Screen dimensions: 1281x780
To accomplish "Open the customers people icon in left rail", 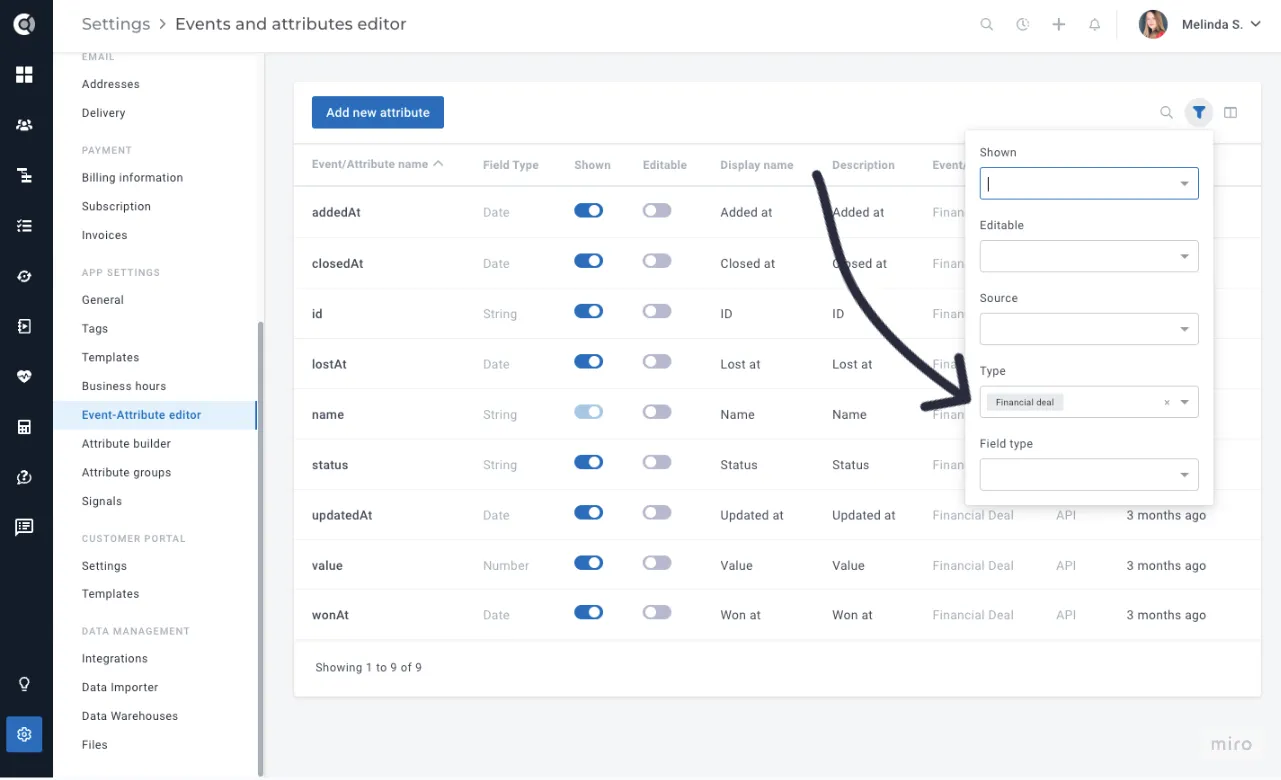I will pos(24,125).
